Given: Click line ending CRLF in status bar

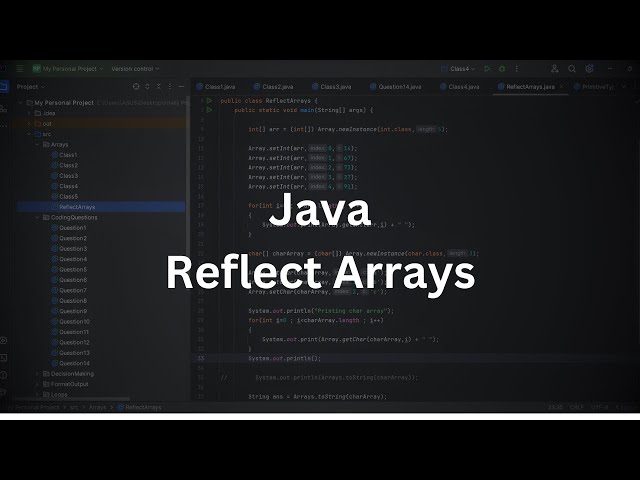Looking at the screenshot, I should click(x=577, y=407).
